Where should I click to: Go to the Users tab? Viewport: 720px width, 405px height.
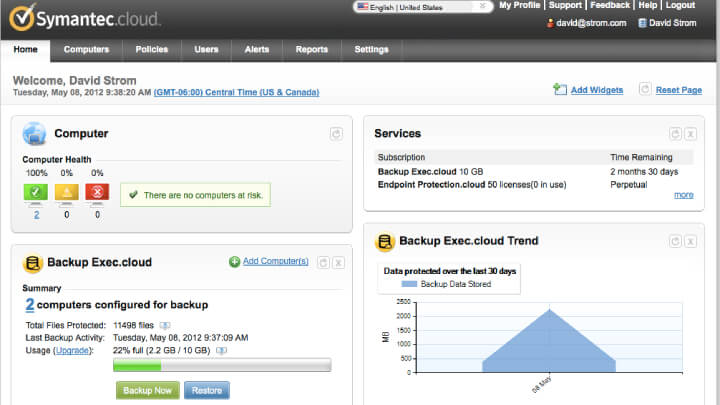(206, 50)
